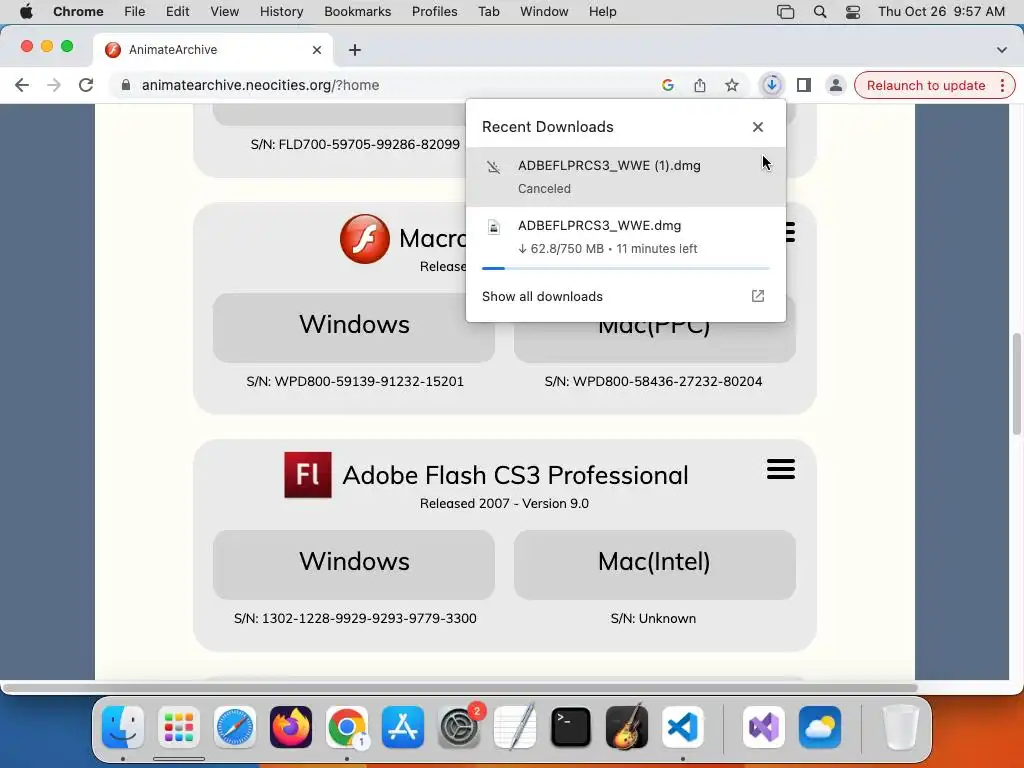This screenshot has height=768, width=1024.
Task: Select the canceled ADBEFLPRCS3_WWE (1).dmg entry
Action: (626, 177)
